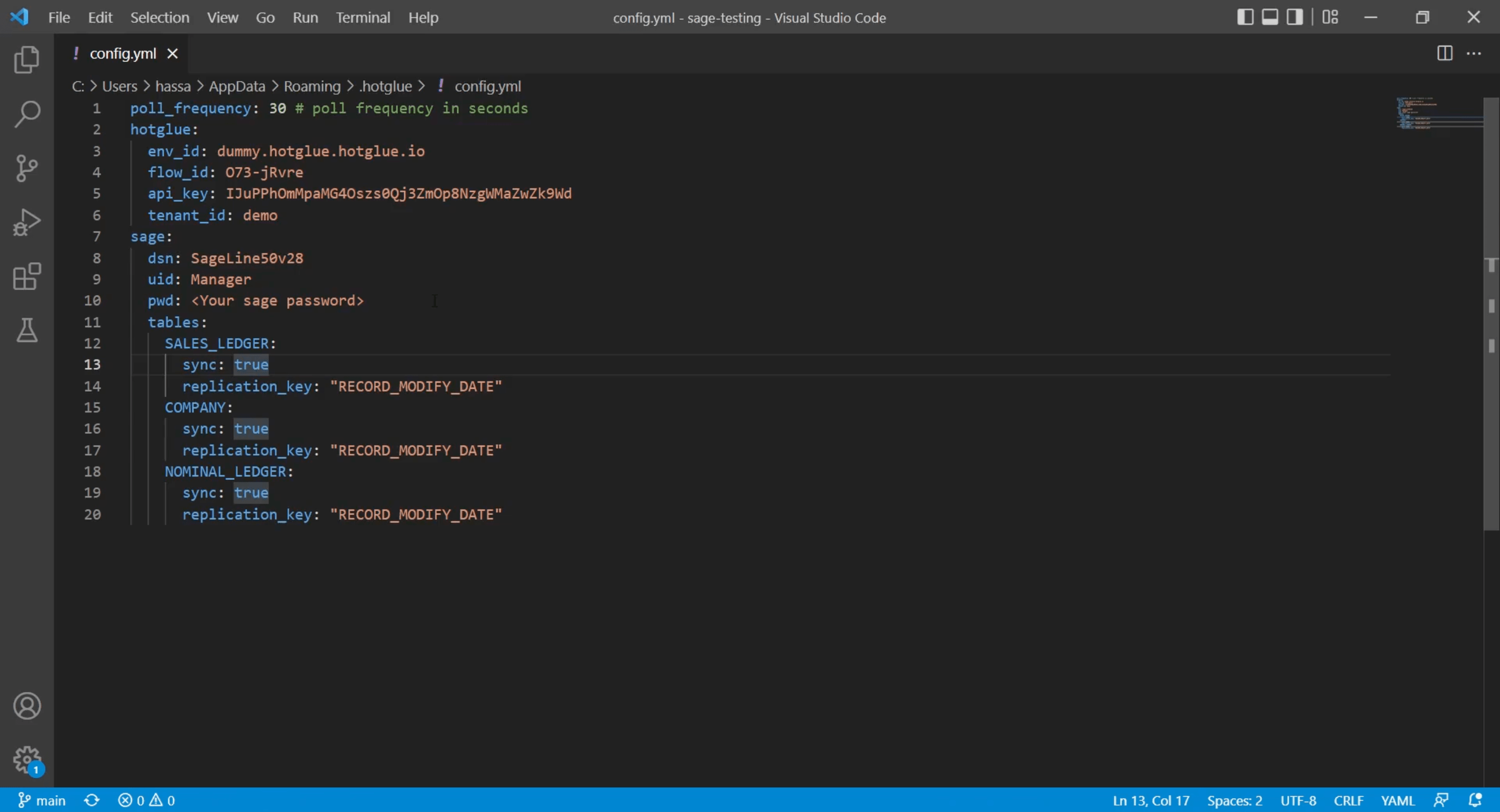The height and width of the screenshot is (812, 1500).
Task: Close the config.yml tab
Action: click(172, 54)
